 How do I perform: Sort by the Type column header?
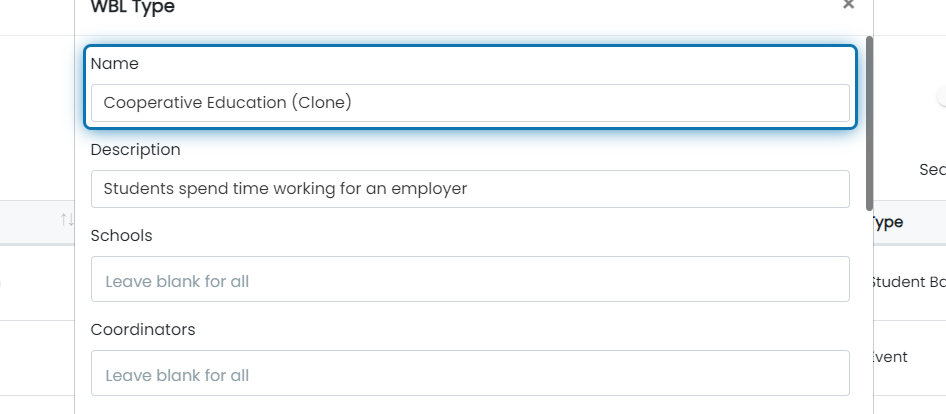pos(887,222)
